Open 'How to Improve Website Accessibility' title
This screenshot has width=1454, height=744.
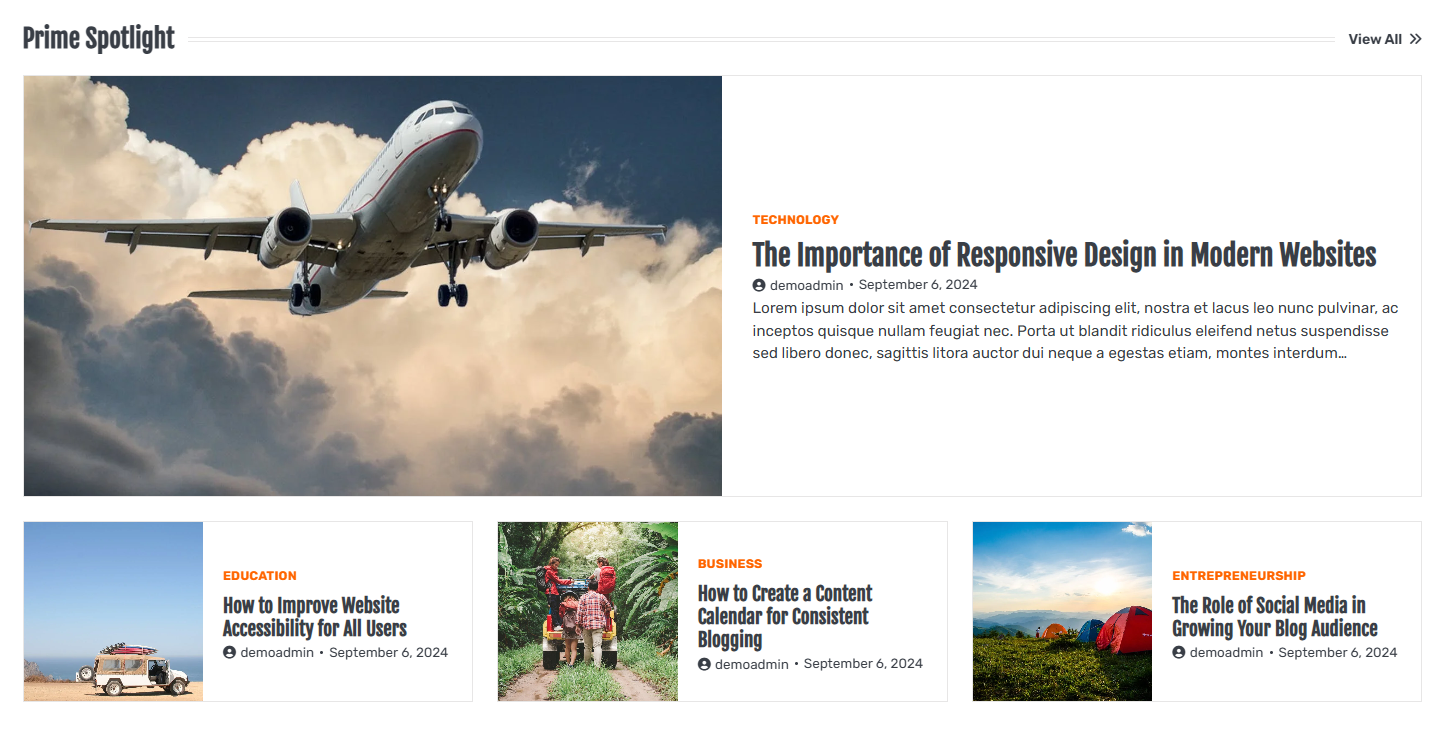(x=315, y=617)
